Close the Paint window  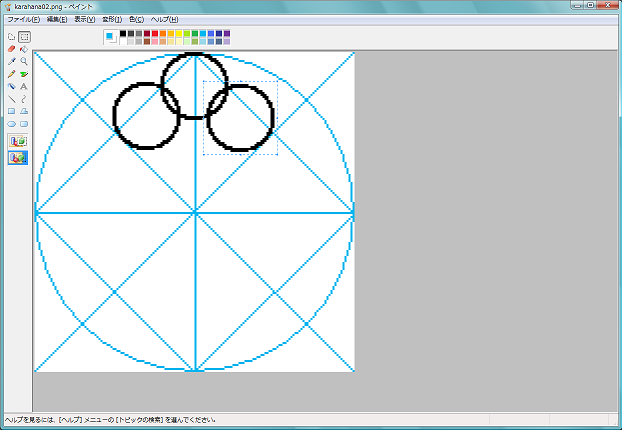(608, 5)
